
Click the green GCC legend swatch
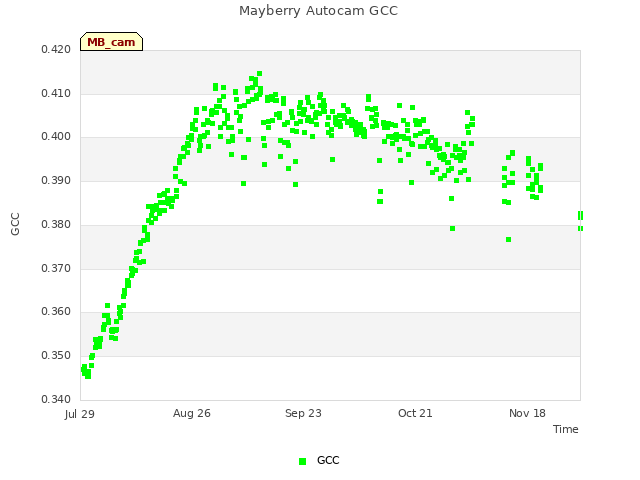(x=302, y=461)
